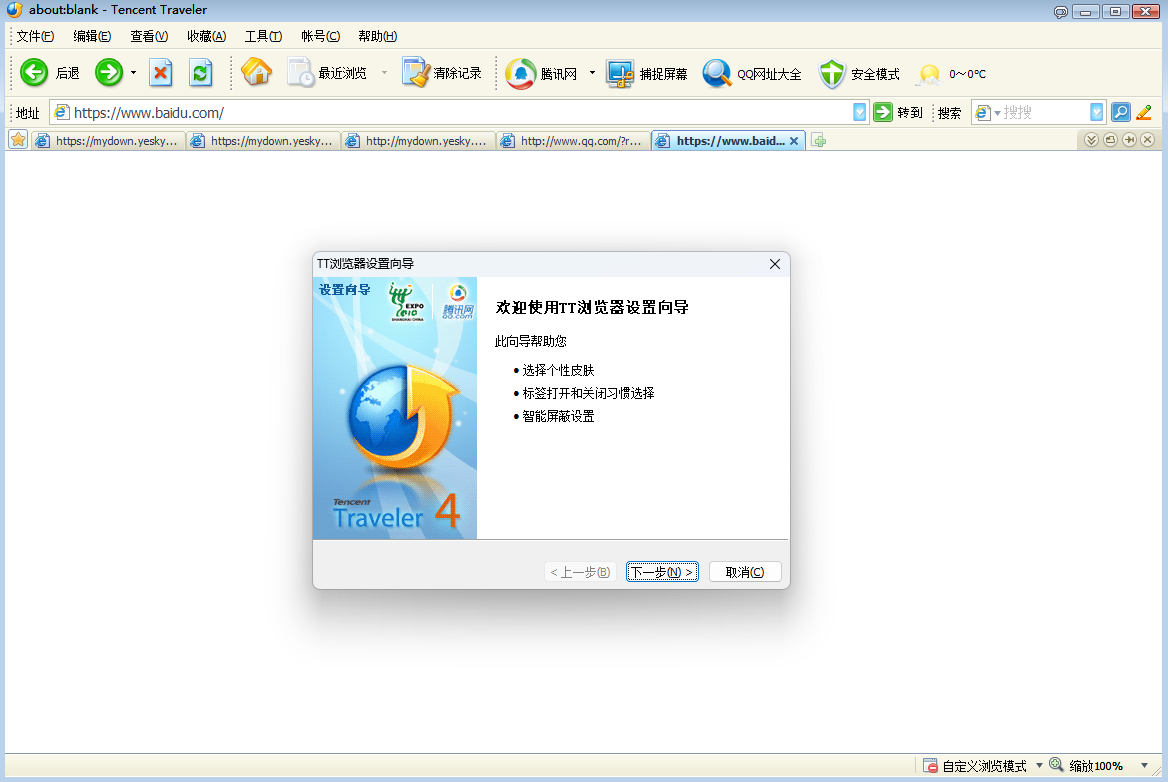The height and width of the screenshot is (782, 1168).
Task: Click the Refresh page icon
Action: 200,73
